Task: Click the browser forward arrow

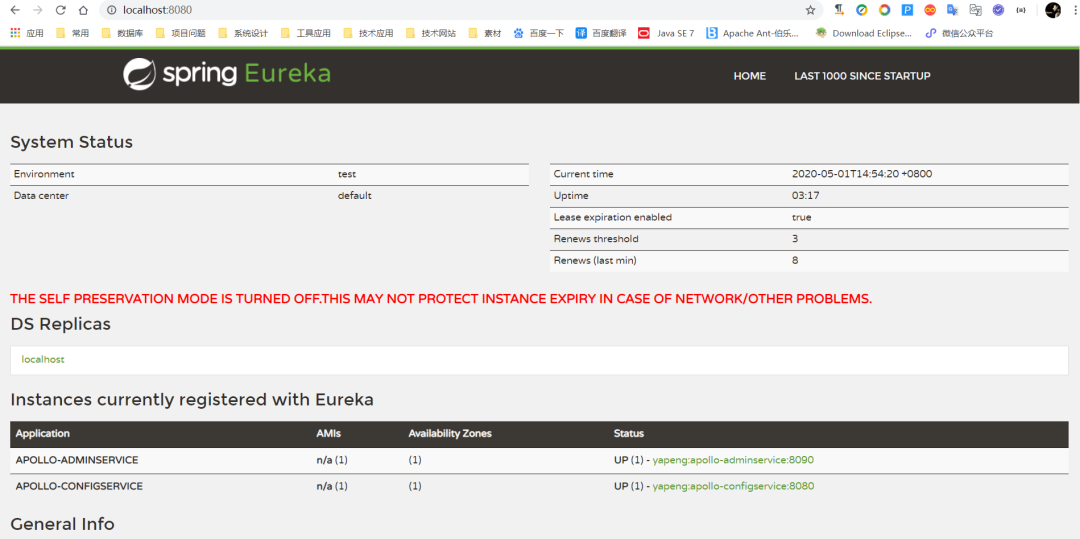Action: point(38,10)
